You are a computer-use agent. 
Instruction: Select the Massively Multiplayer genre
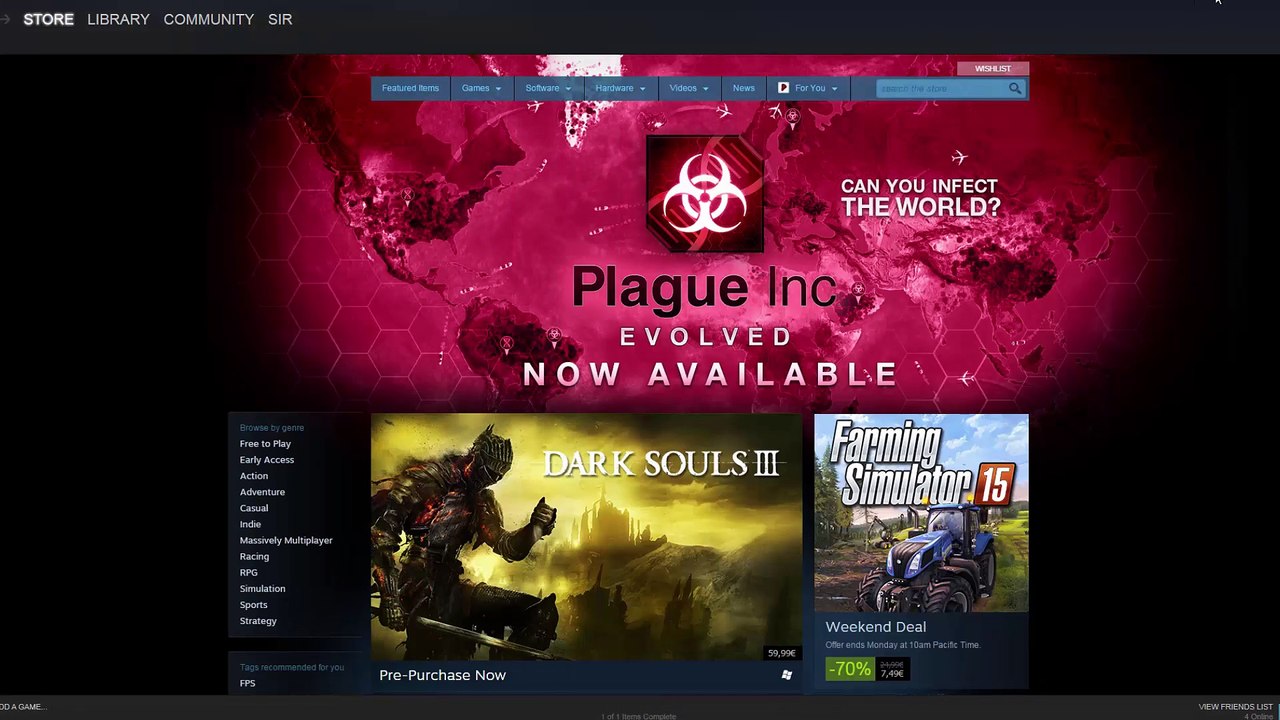286,540
